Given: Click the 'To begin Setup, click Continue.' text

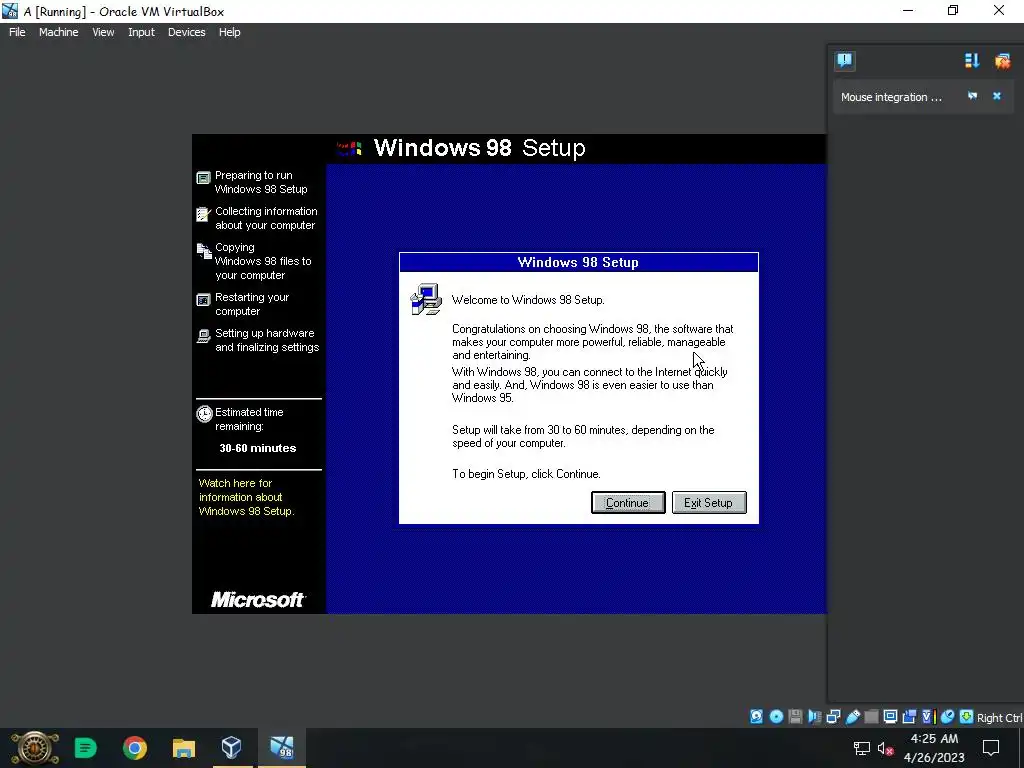Looking at the screenshot, I should tap(526, 474).
